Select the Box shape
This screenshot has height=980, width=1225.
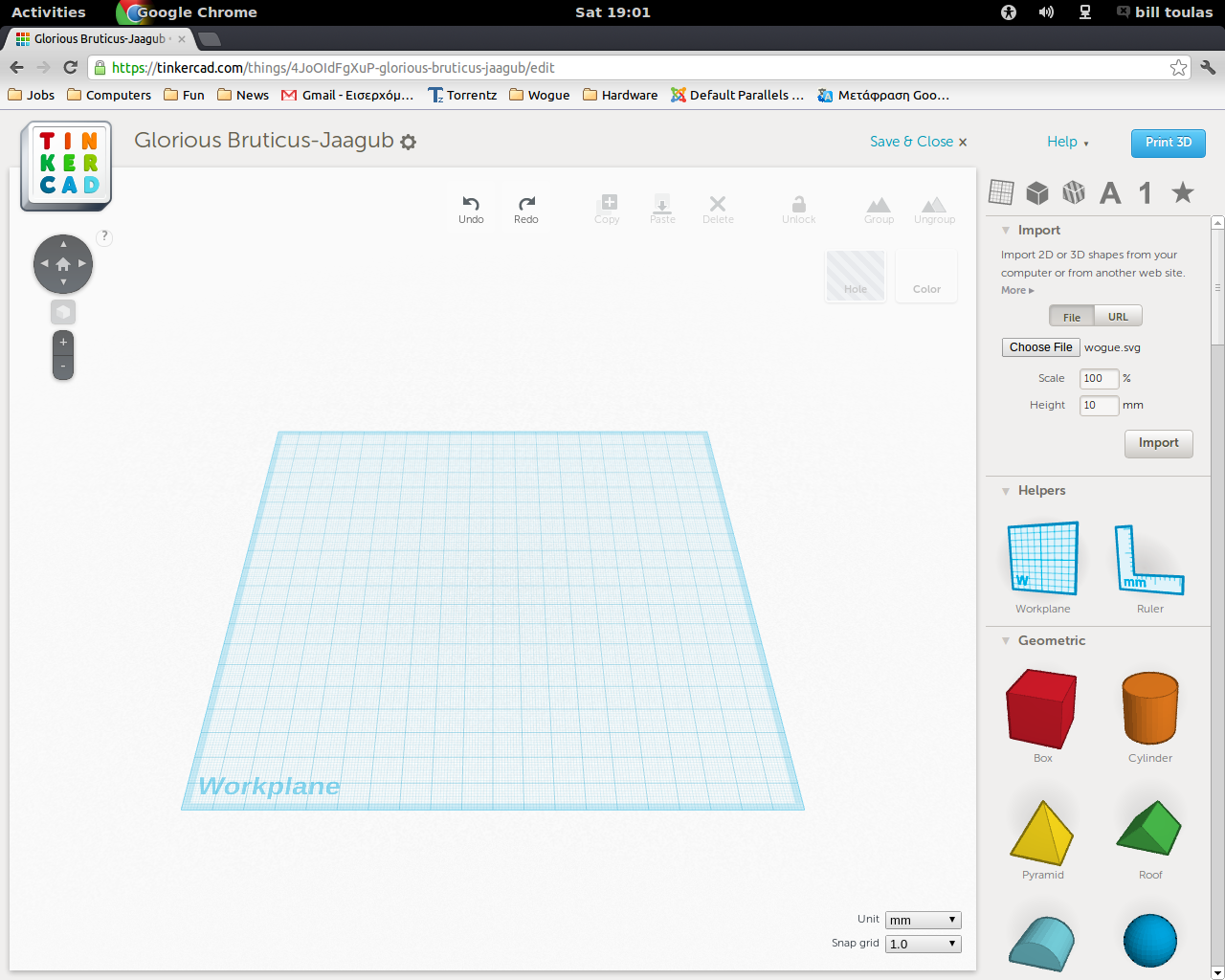[1042, 708]
